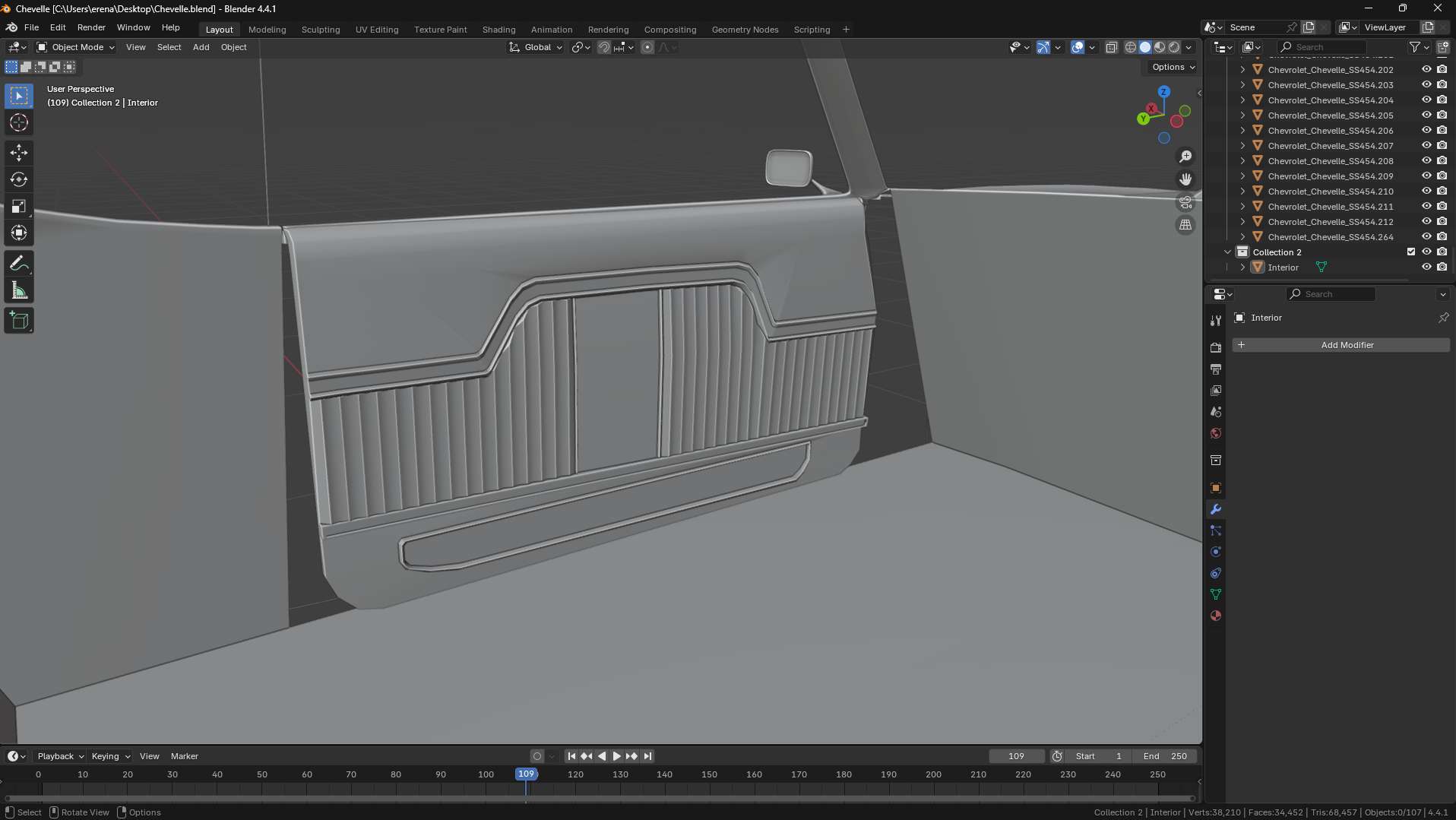The height and width of the screenshot is (820, 1456).
Task: Pick the Measure tool
Action: (x=19, y=291)
